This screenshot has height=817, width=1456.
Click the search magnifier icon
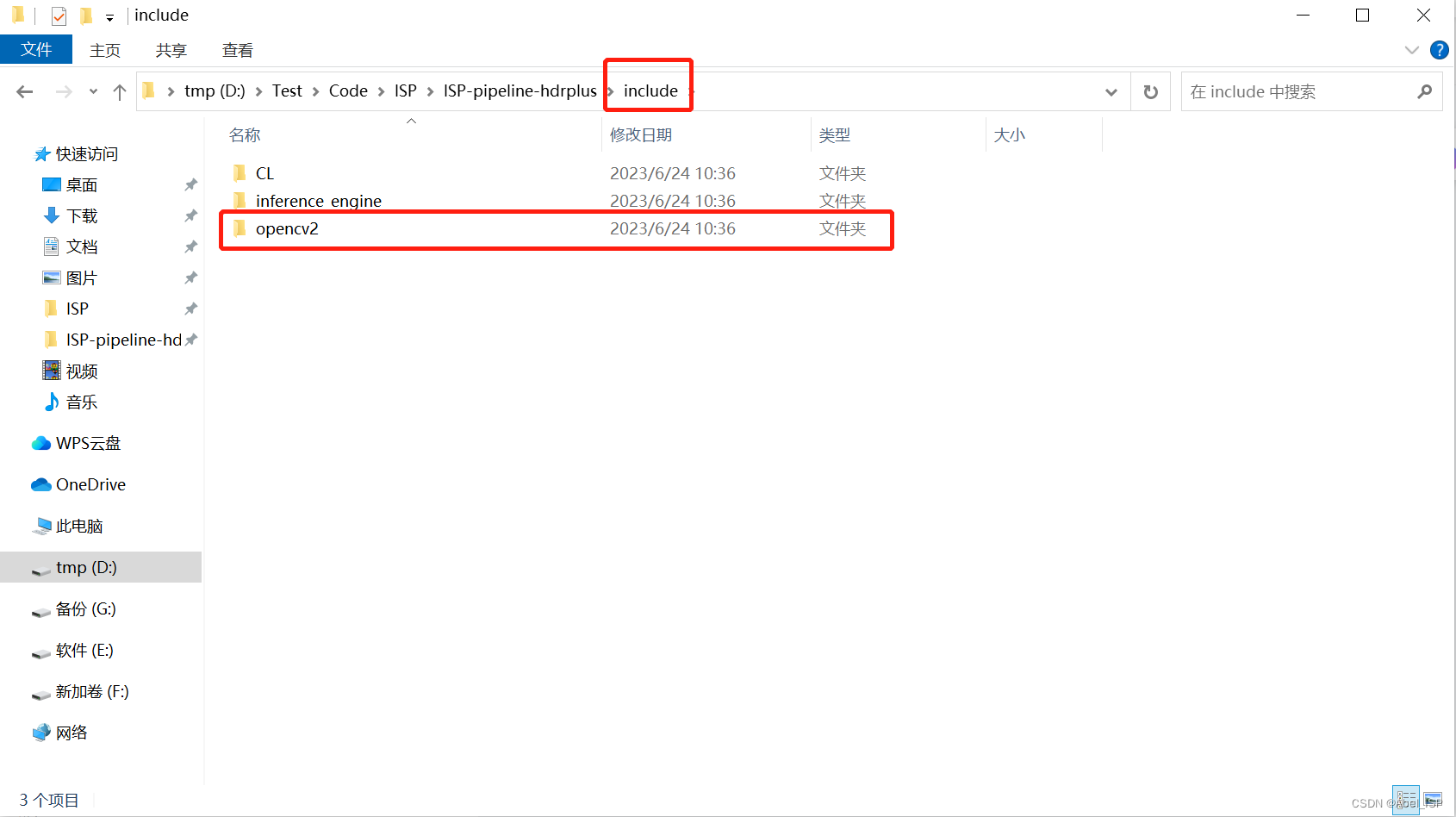1426,90
